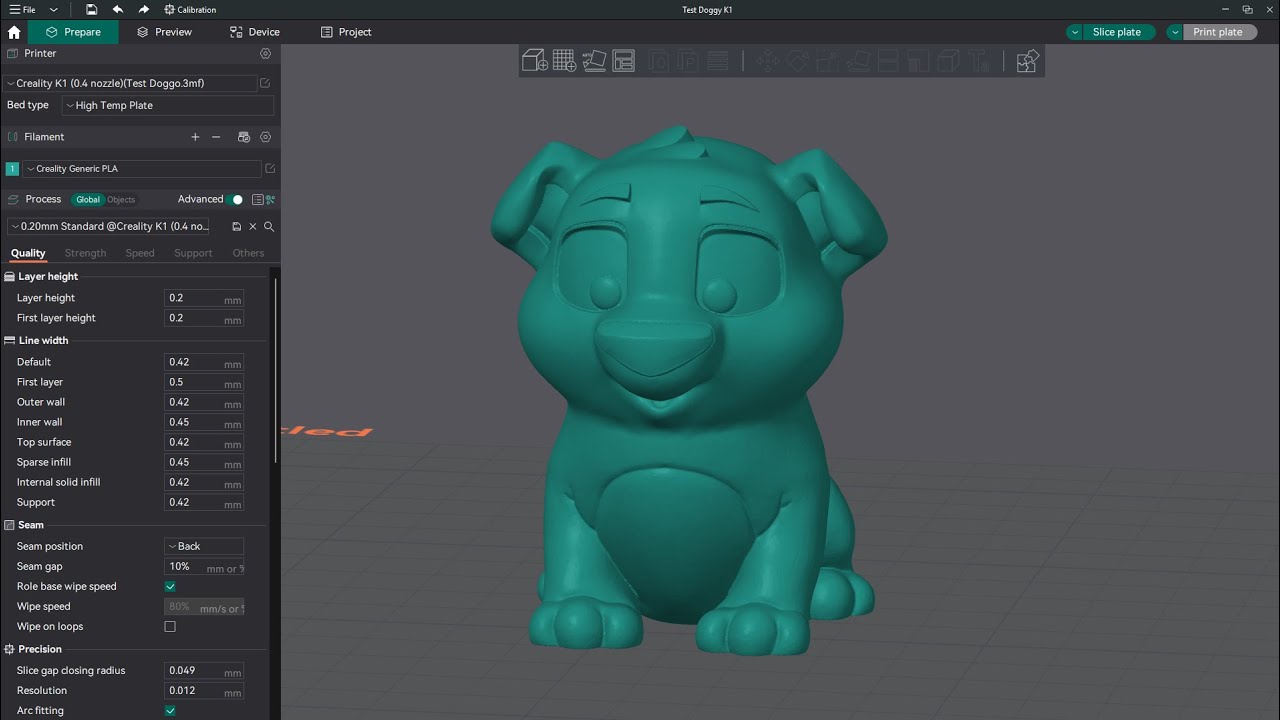
Task: Save the process preset disk icon
Action: click(x=237, y=227)
